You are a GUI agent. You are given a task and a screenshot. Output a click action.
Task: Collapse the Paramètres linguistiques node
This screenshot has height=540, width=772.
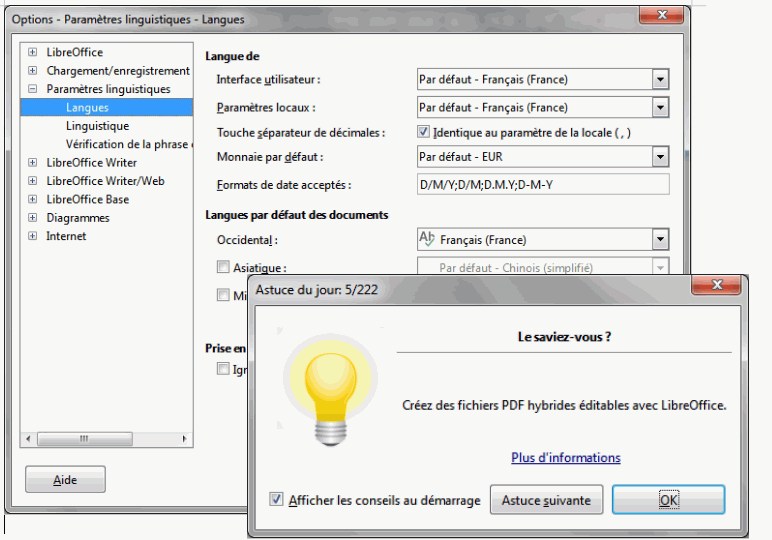[x=32, y=89]
